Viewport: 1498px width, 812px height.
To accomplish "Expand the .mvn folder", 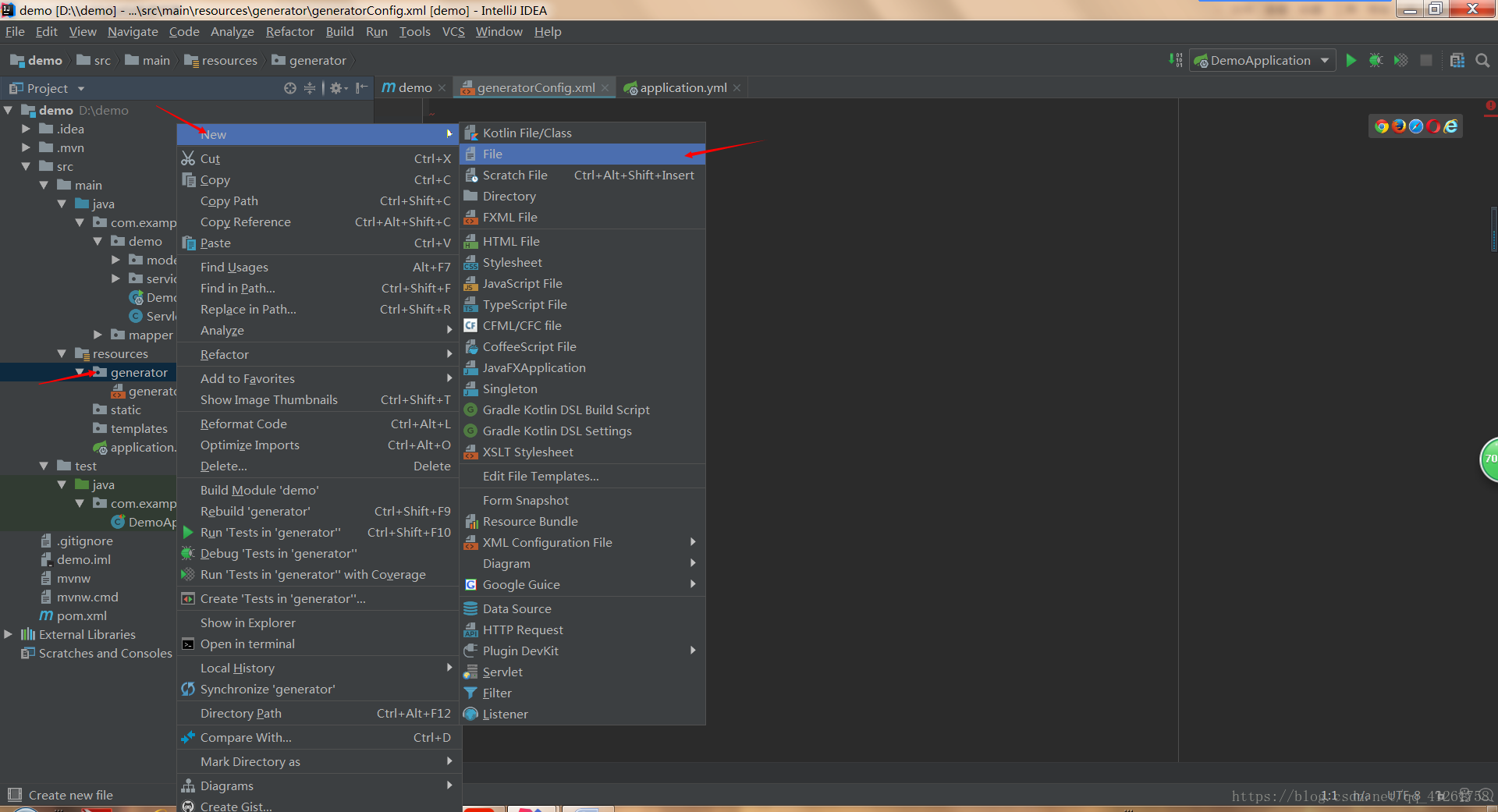I will [26, 147].
